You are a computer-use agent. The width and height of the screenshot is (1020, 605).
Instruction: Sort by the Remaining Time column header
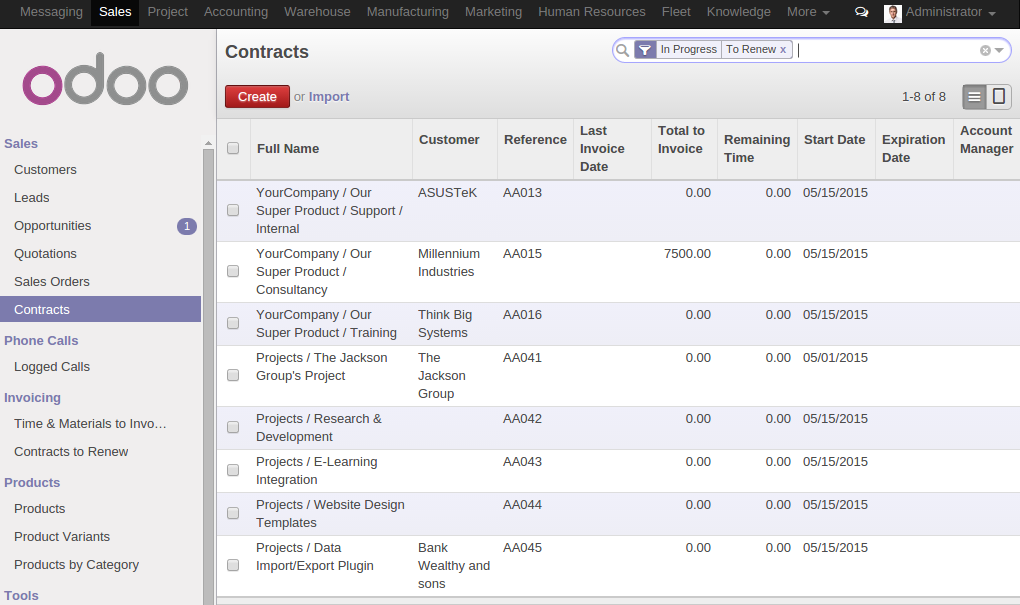point(757,149)
